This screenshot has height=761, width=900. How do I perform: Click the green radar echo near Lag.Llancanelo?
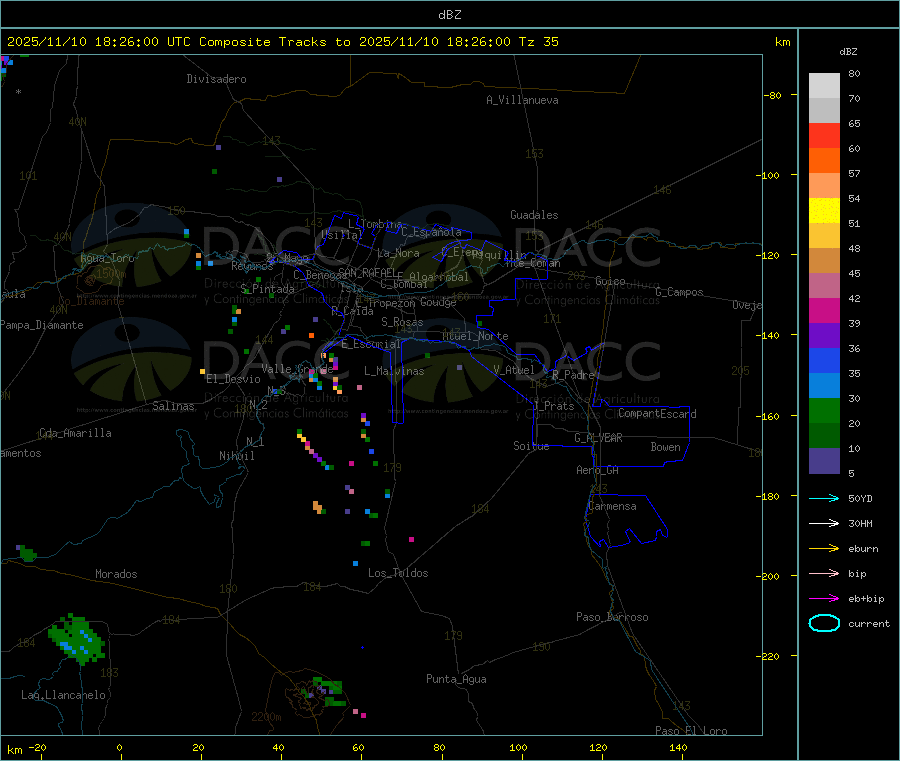(77, 639)
